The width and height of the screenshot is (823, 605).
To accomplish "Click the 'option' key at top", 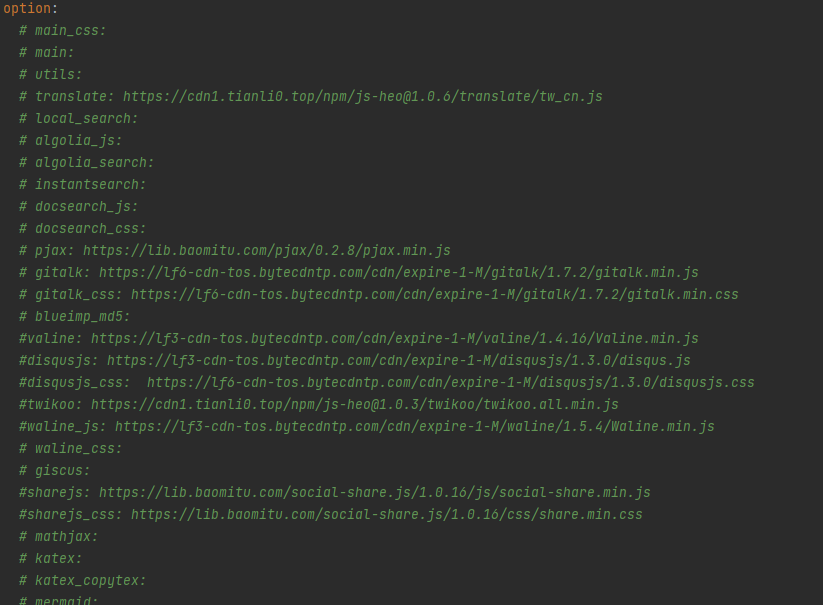I will coord(27,9).
